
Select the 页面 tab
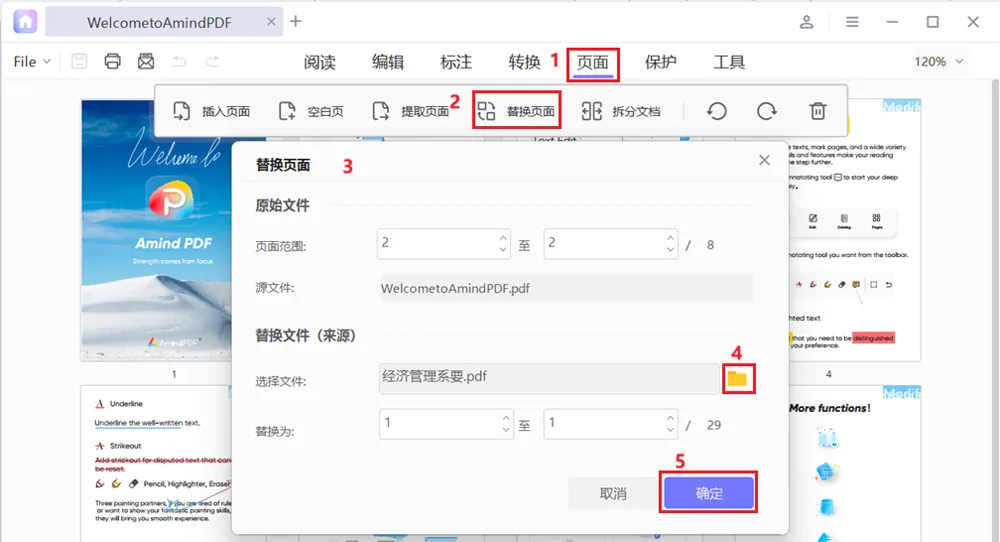coord(592,62)
